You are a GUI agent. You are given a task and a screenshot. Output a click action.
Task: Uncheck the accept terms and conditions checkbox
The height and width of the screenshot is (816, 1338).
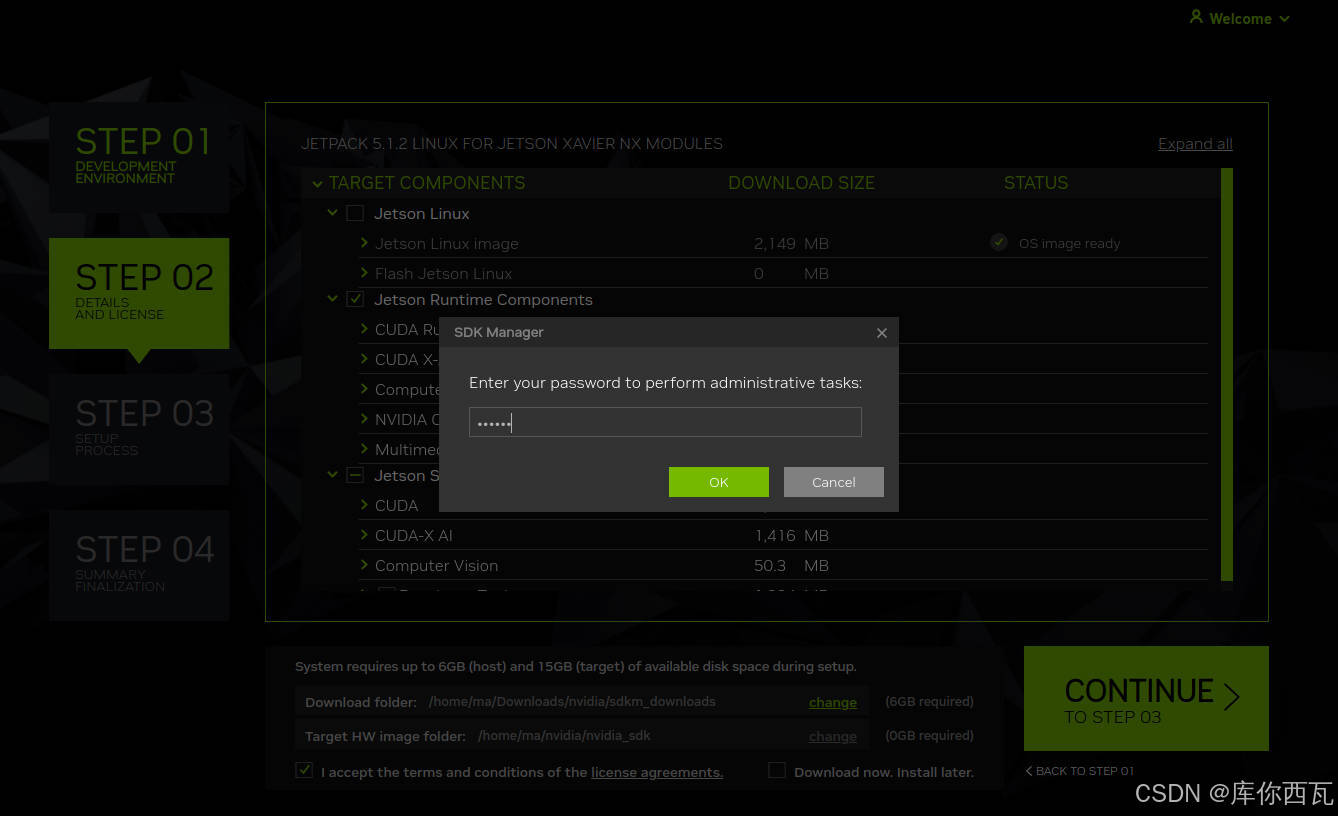(x=304, y=771)
